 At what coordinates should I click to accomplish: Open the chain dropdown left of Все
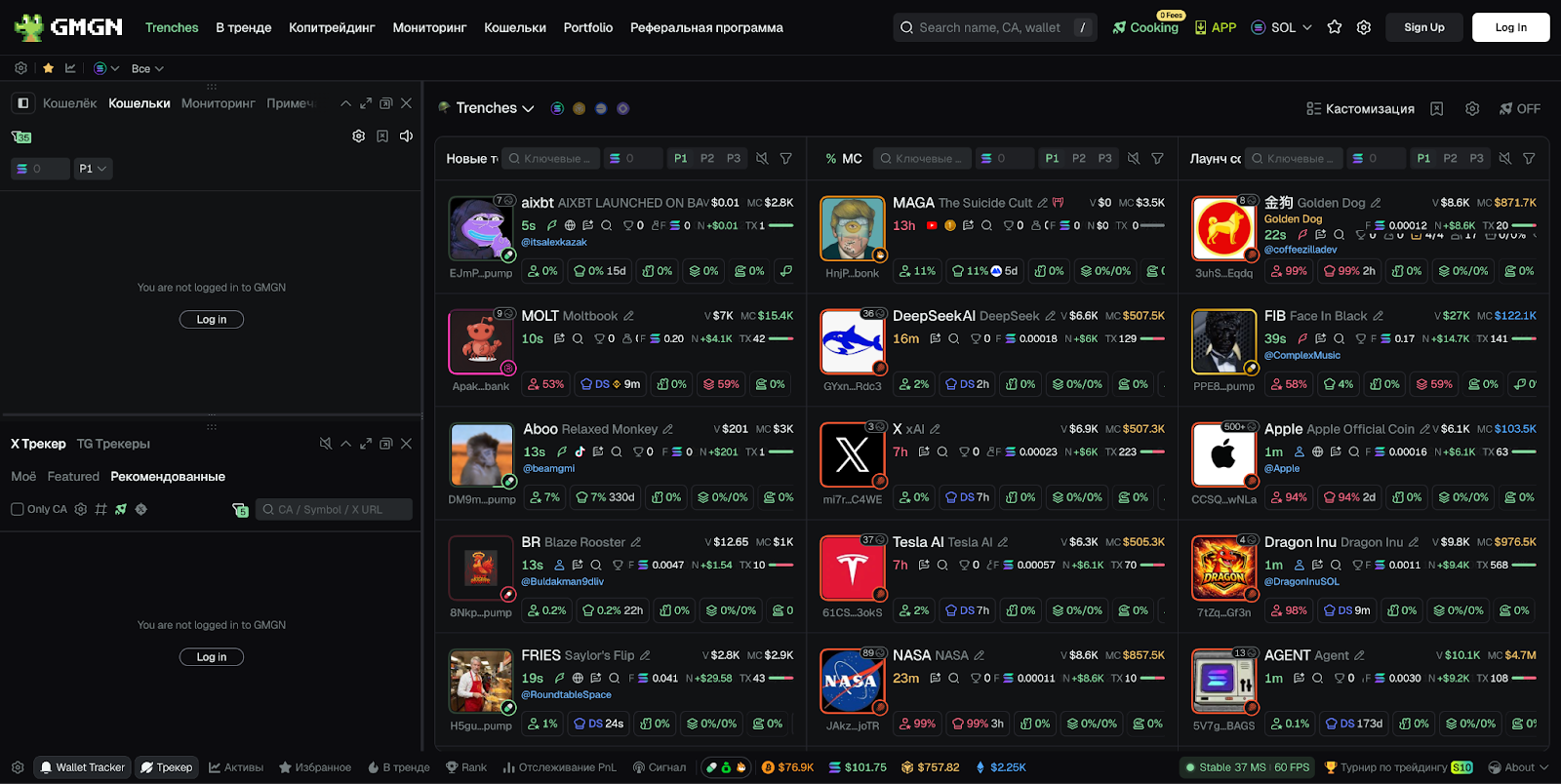coord(106,68)
